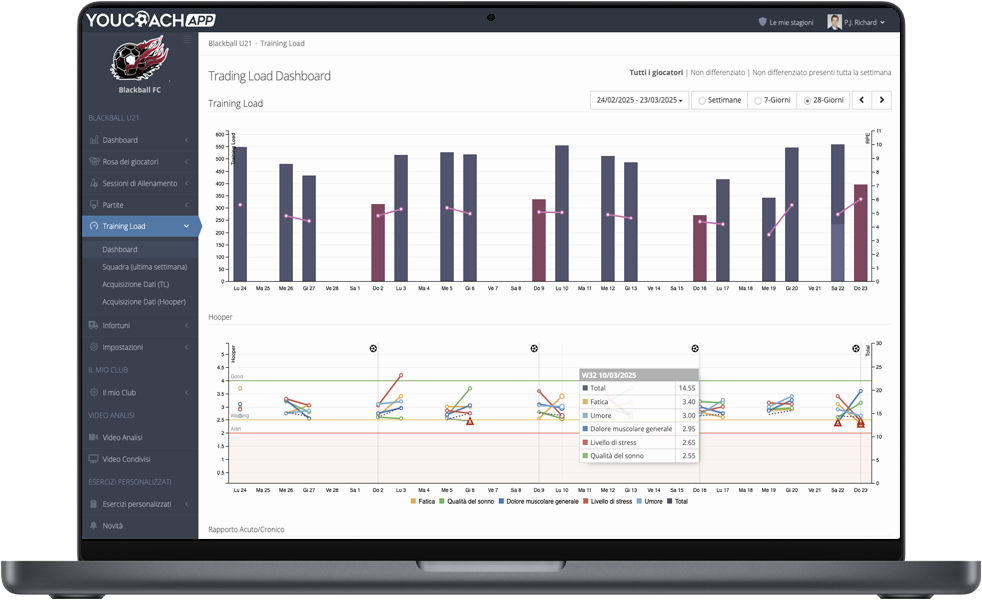
Task: Open the P.J. Richard user menu
Action: [x=856, y=22]
